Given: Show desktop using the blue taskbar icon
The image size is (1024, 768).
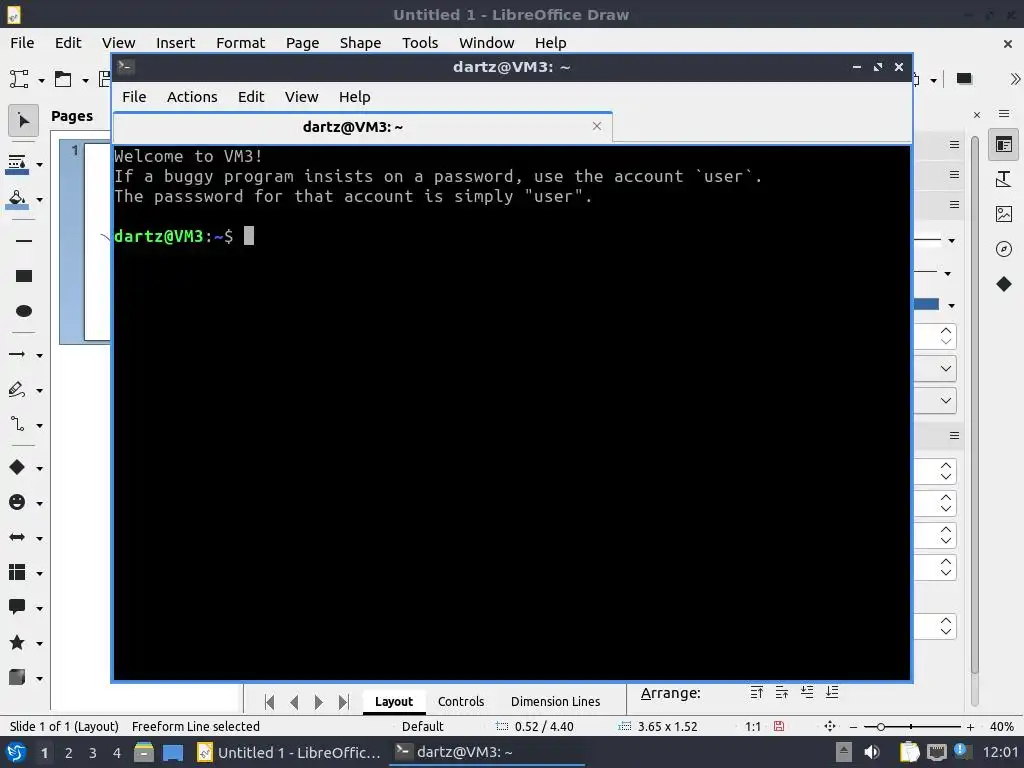Looking at the screenshot, I should (x=172, y=752).
